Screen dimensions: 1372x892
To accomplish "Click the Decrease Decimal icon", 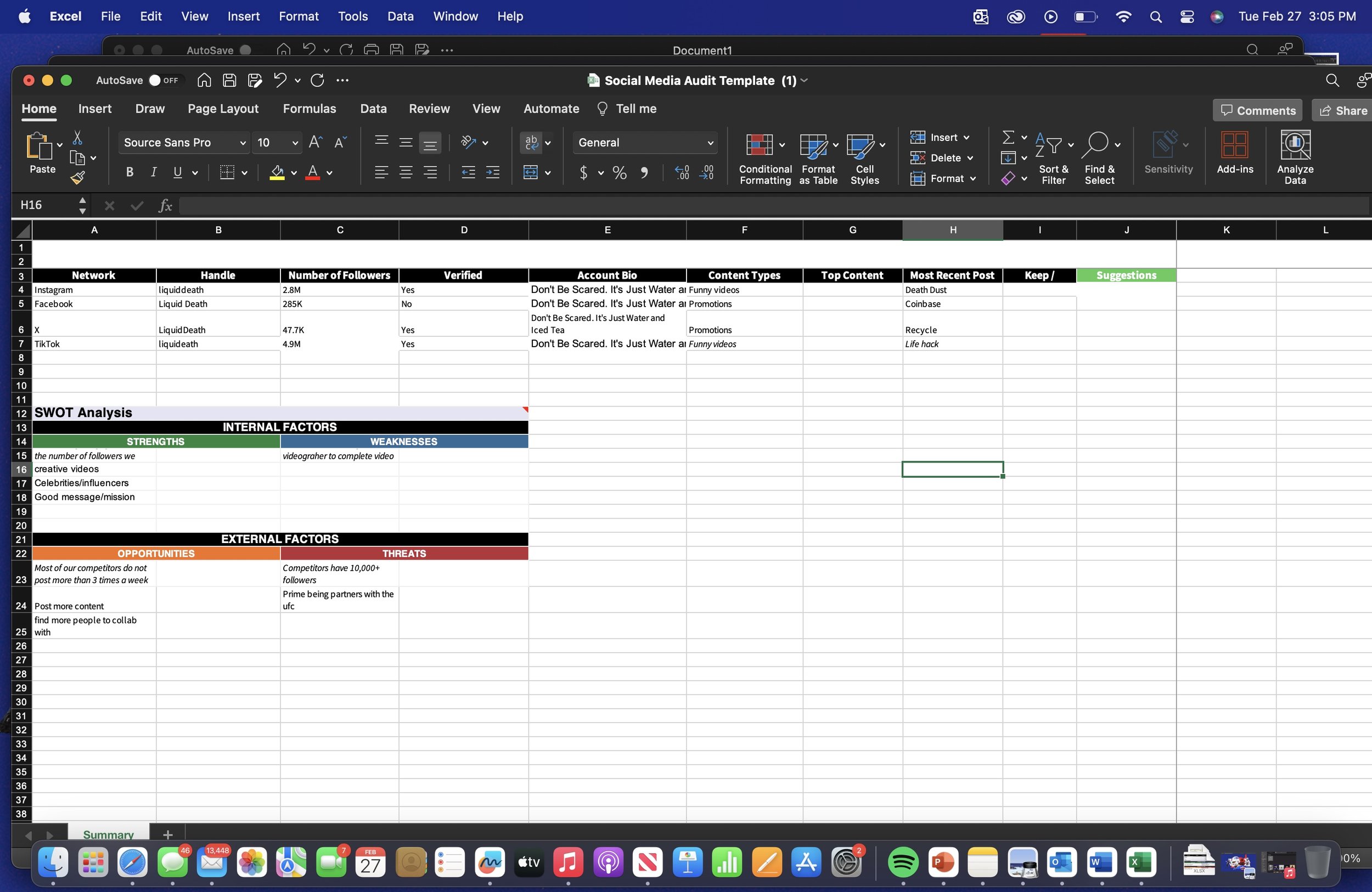I will pos(706,172).
